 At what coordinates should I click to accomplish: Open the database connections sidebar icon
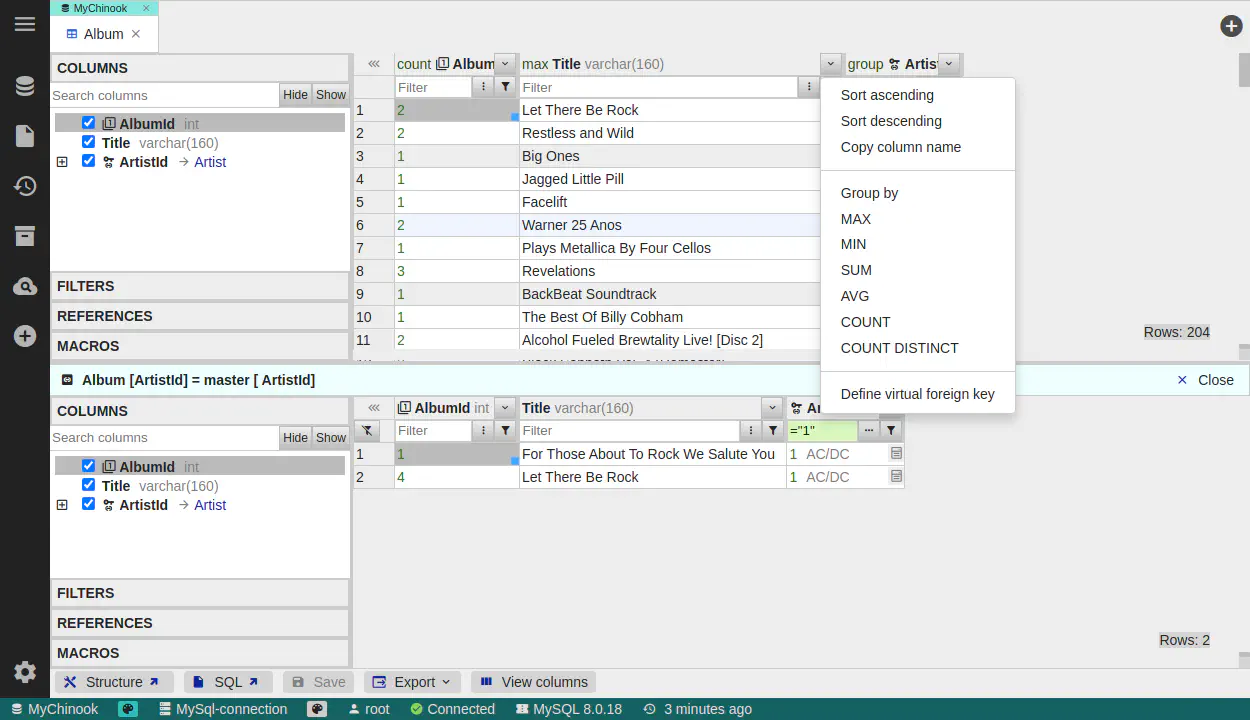click(x=25, y=86)
